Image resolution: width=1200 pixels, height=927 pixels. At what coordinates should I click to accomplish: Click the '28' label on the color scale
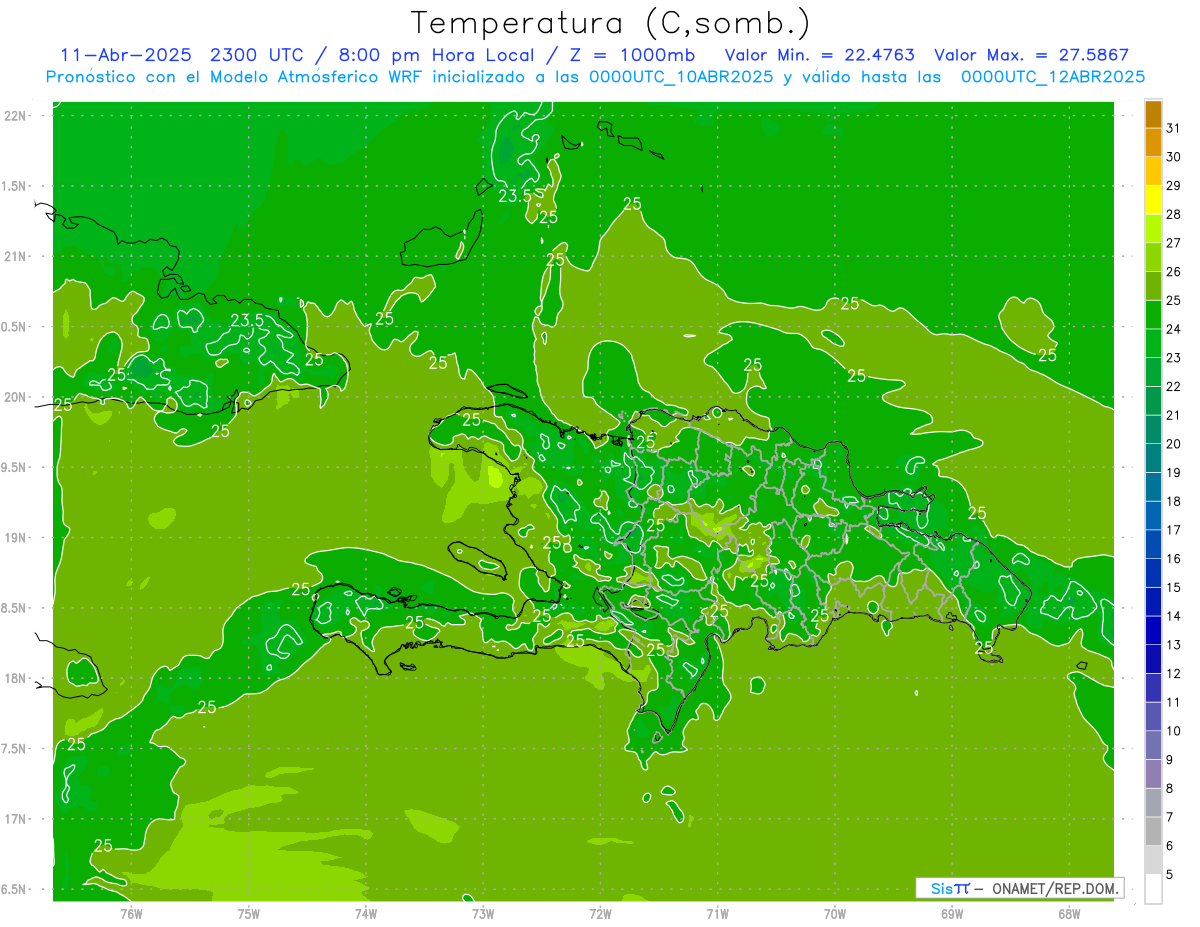click(1174, 215)
